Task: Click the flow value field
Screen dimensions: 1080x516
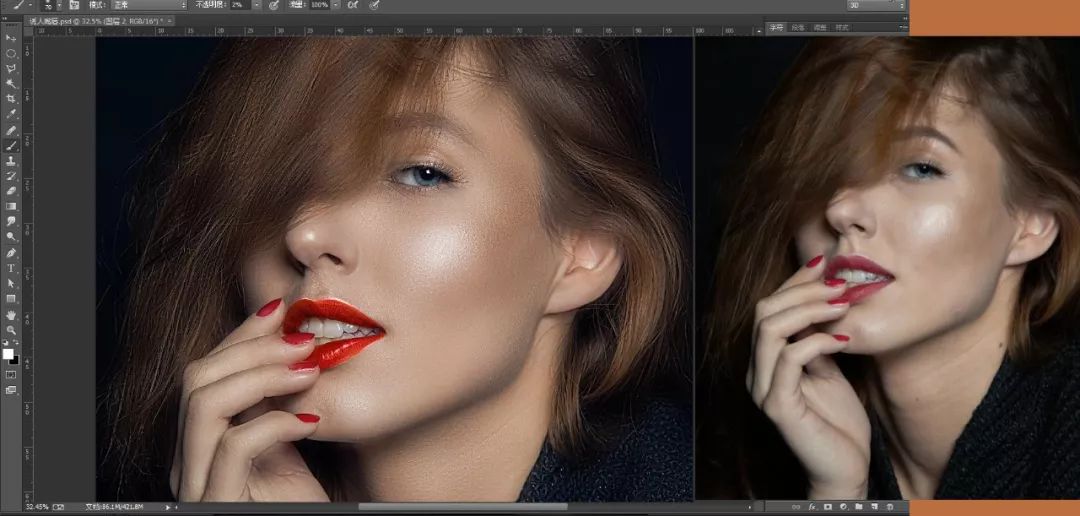Action: pos(319,4)
